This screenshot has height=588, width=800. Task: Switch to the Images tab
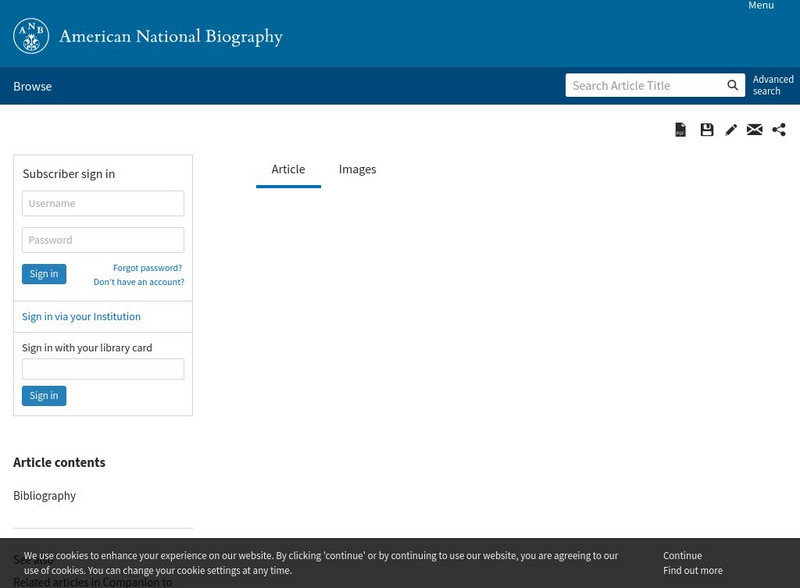point(357,169)
